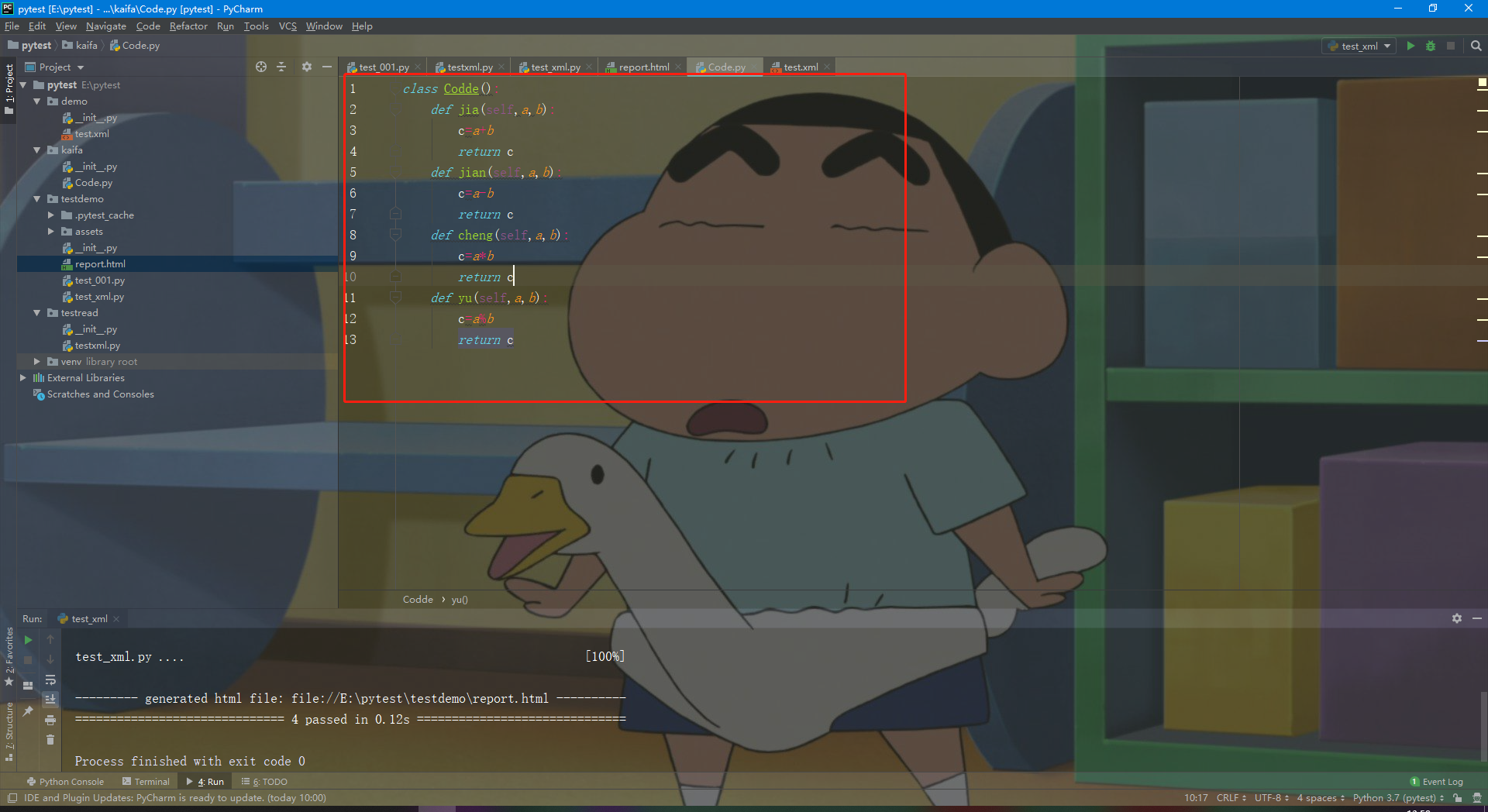Viewport: 1488px width, 812px height.
Task: Switch to the report.html editor tab
Action: click(642, 67)
